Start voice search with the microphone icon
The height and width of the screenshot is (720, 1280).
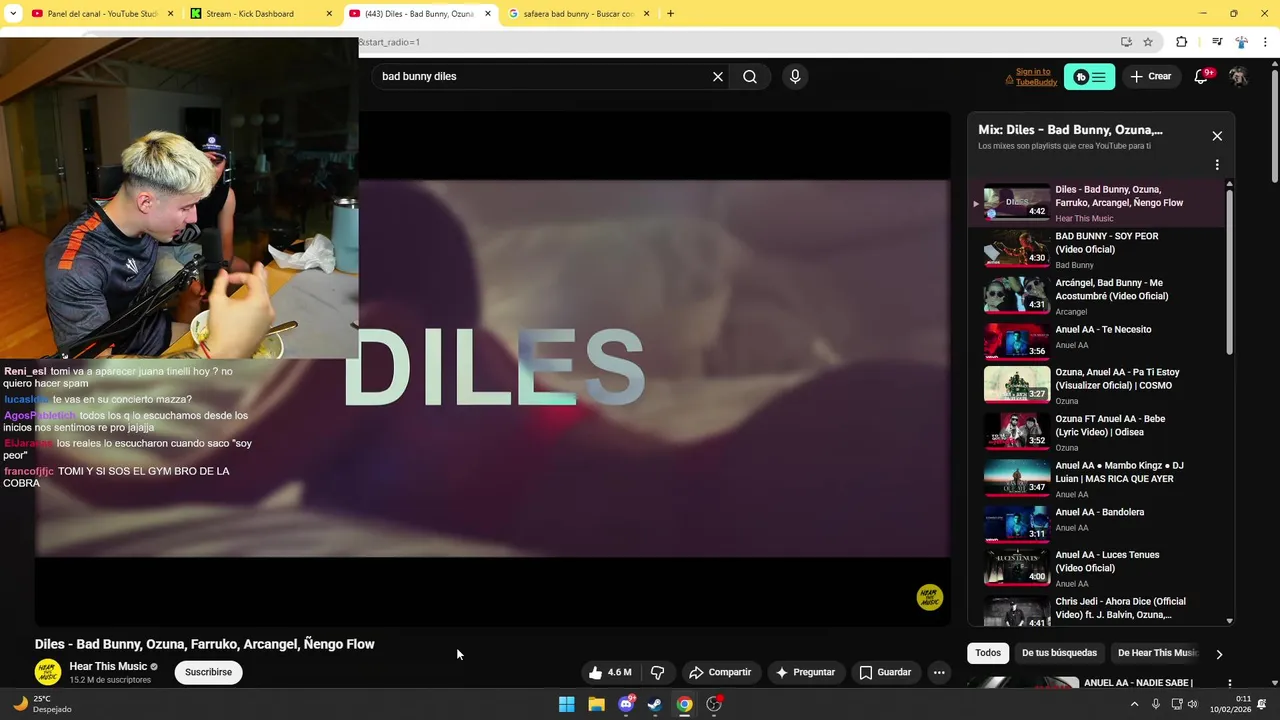[795, 77]
